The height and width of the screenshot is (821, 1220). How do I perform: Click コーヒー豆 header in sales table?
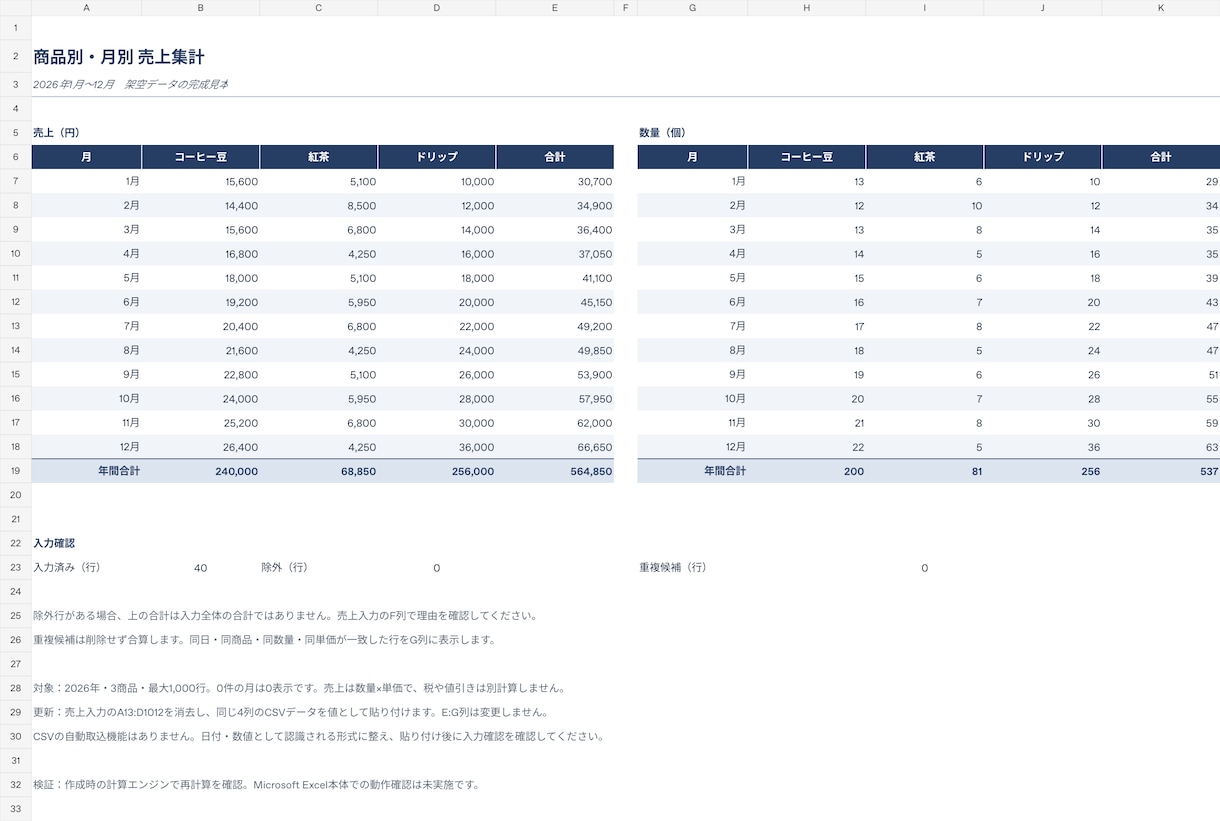201,157
